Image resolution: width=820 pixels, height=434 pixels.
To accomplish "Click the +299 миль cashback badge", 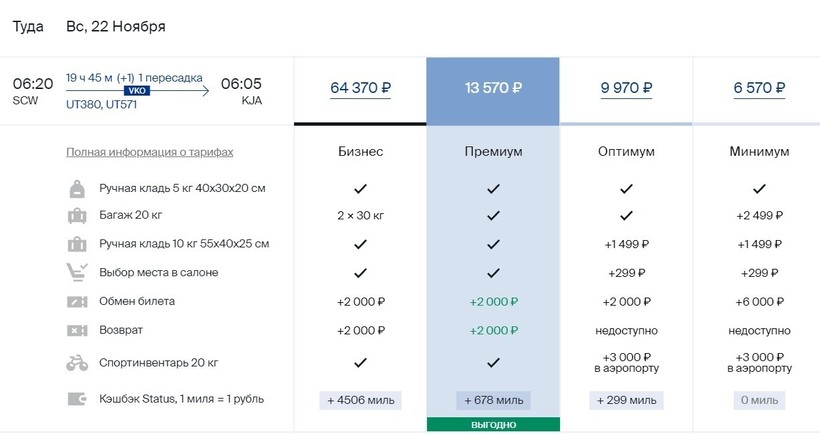I will click(x=626, y=400).
